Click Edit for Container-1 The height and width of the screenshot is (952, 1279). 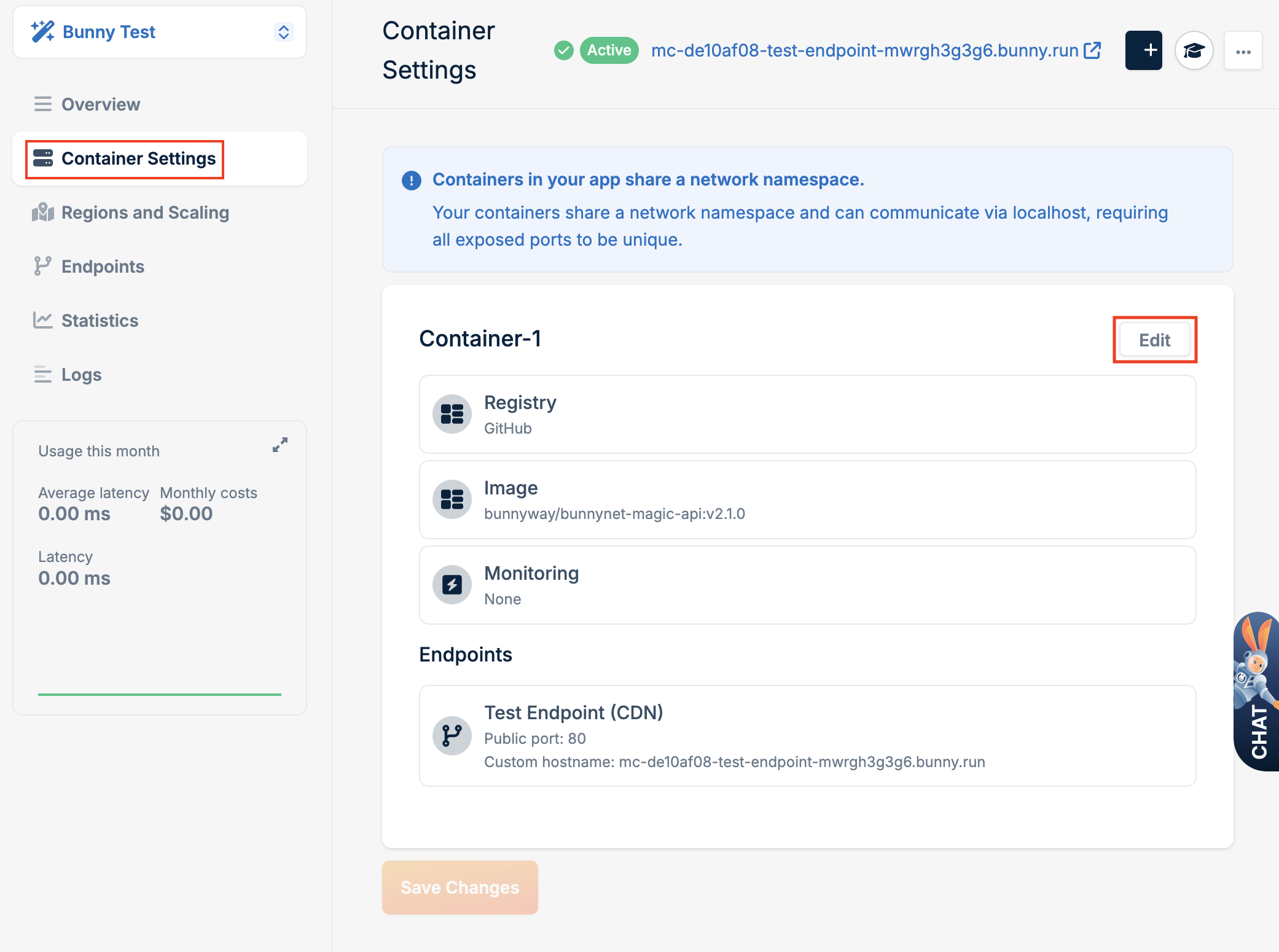coord(1154,340)
